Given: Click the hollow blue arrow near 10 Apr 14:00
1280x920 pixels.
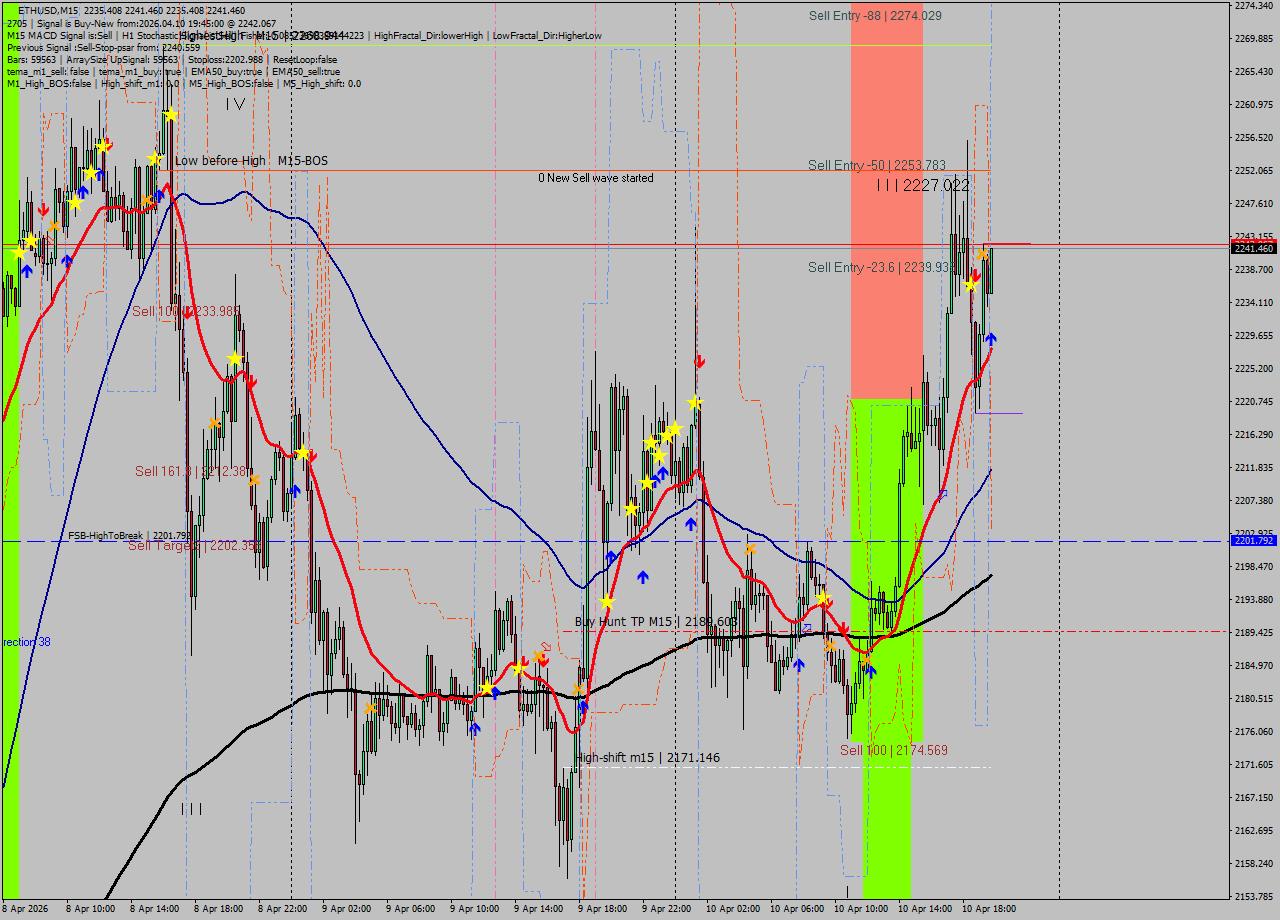Looking at the screenshot, I should pyautogui.click(x=942, y=493).
